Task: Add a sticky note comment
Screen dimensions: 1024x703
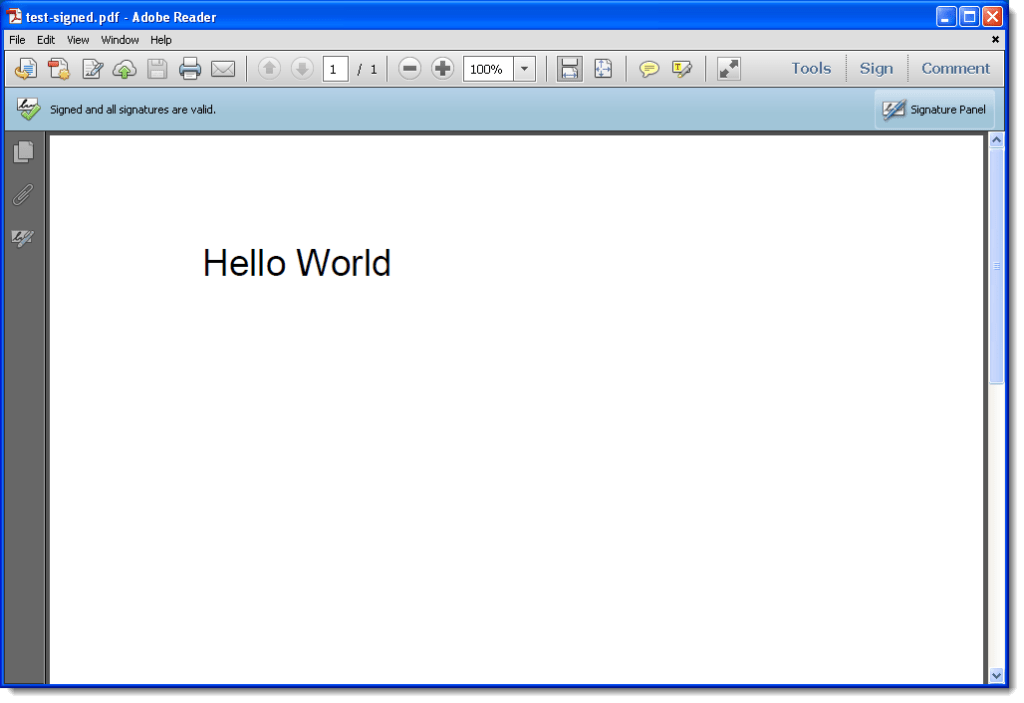Action: pyautogui.click(x=649, y=69)
